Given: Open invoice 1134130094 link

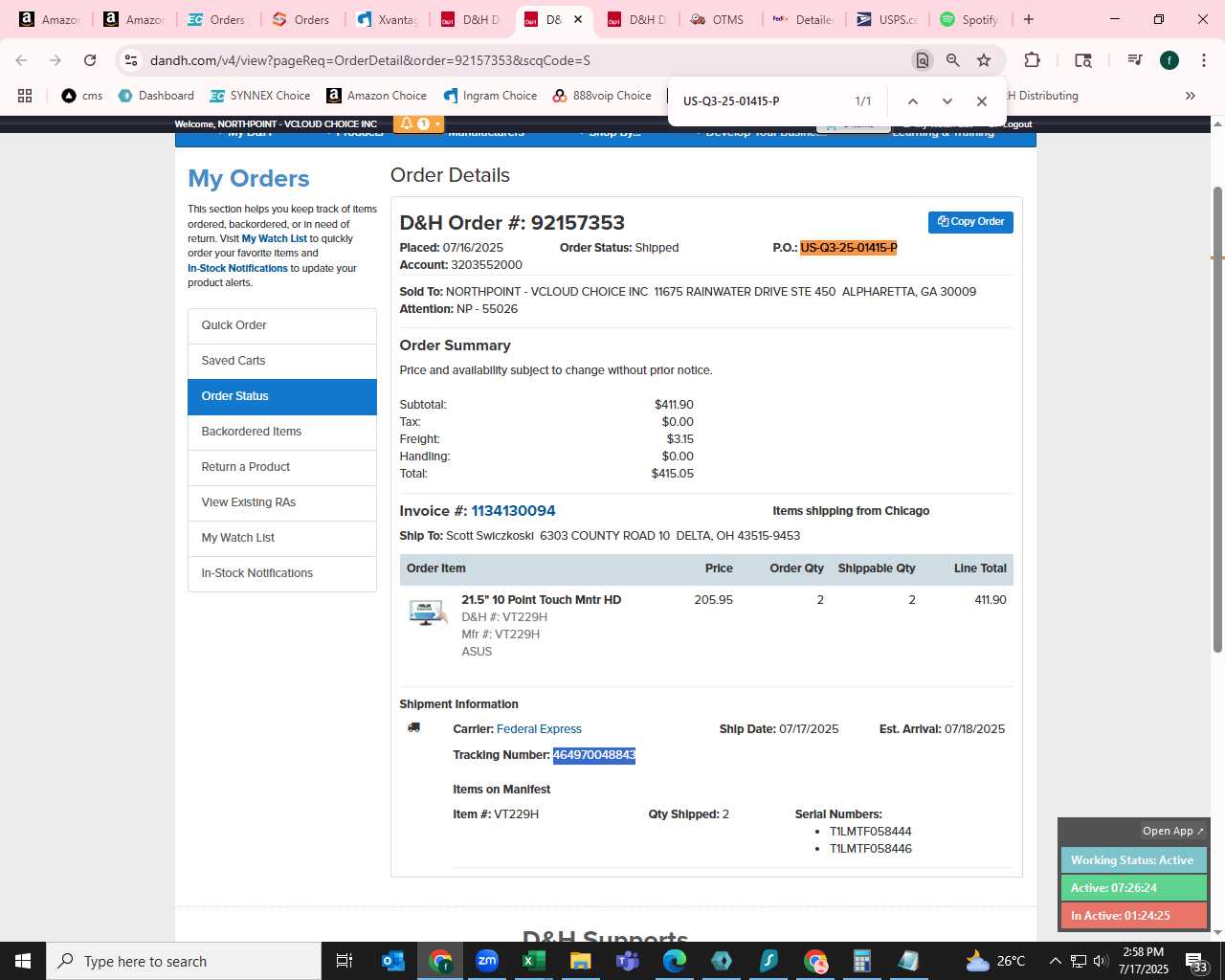Looking at the screenshot, I should point(513,511).
